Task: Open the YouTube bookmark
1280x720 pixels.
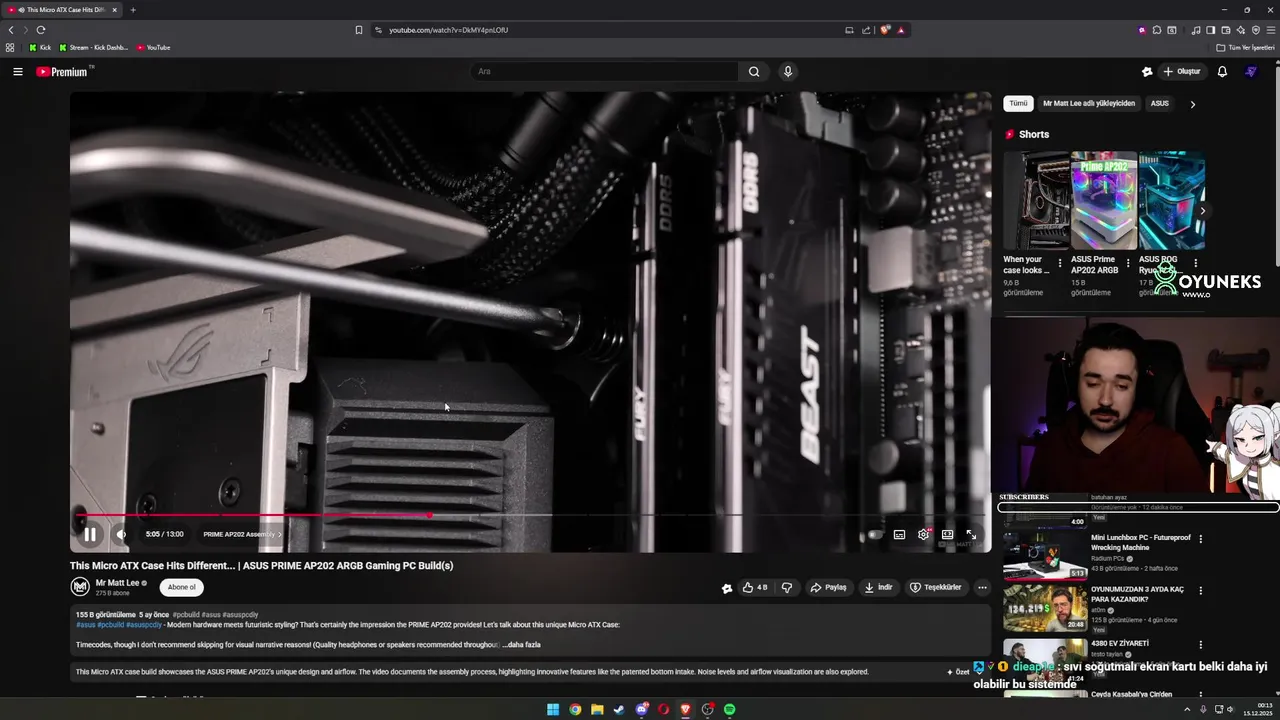Action: coord(153,47)
